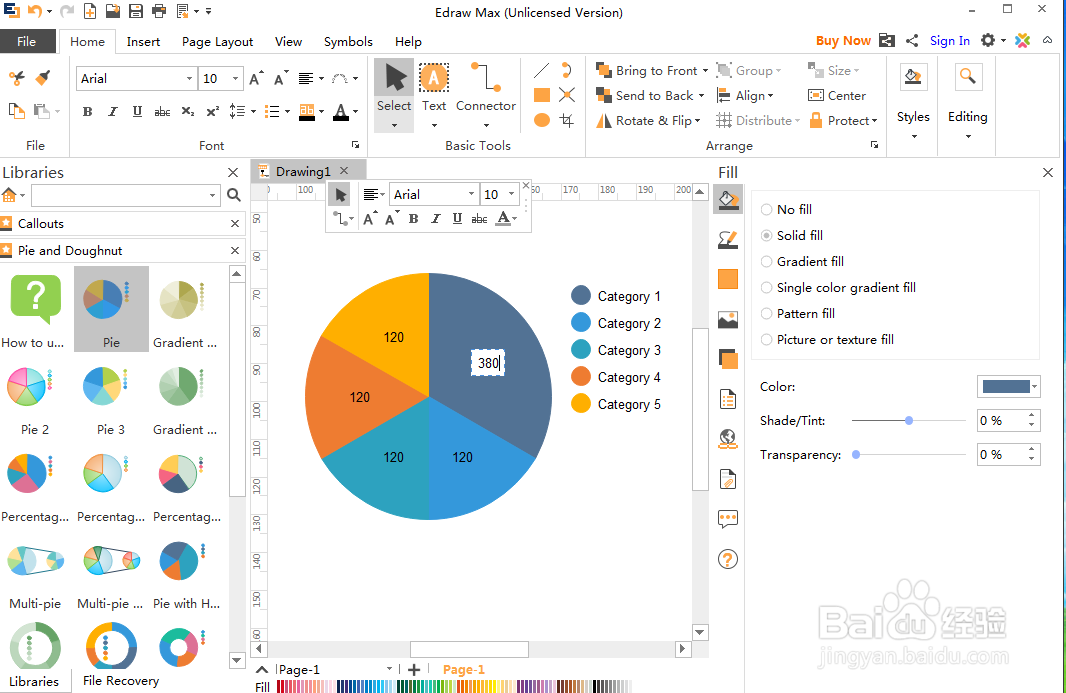1066x693 pixels.
Task: Click the New document icon
Action: [x=90, y=11]
